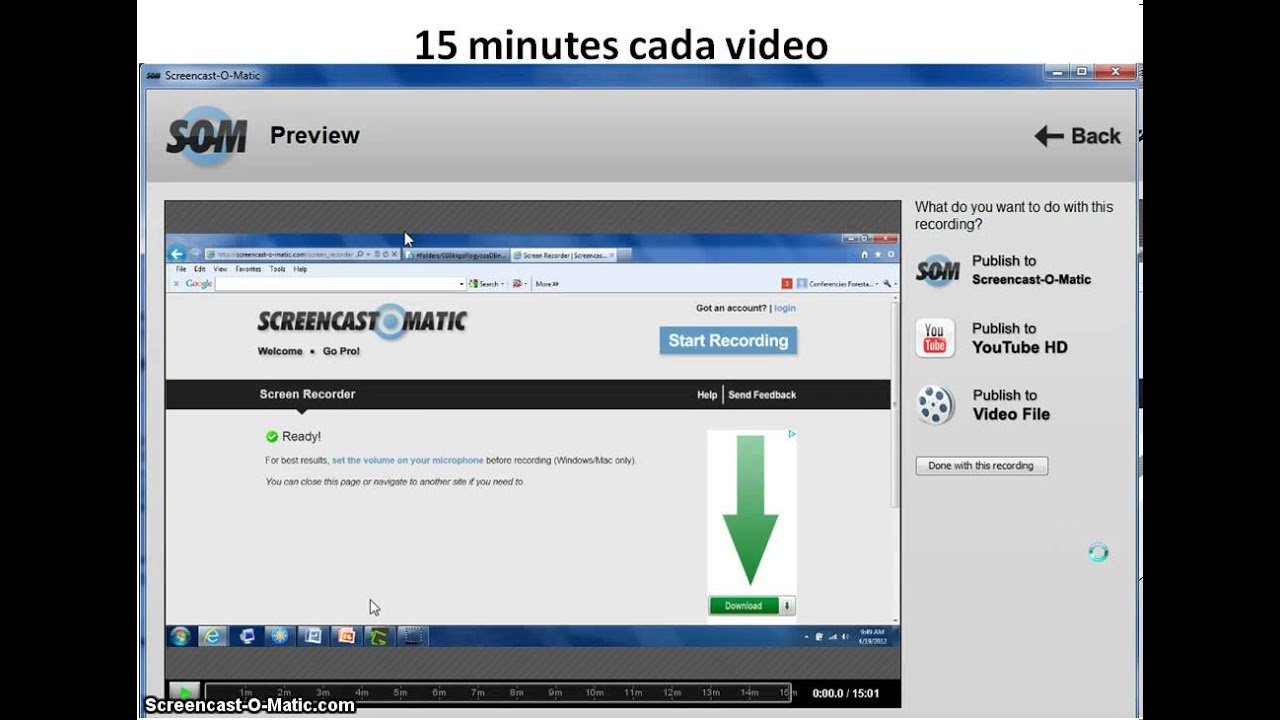The width and height of the screenshot is (1280, 720).
Task: Open the View menu in previewed browser
Action: coord(220,269)
